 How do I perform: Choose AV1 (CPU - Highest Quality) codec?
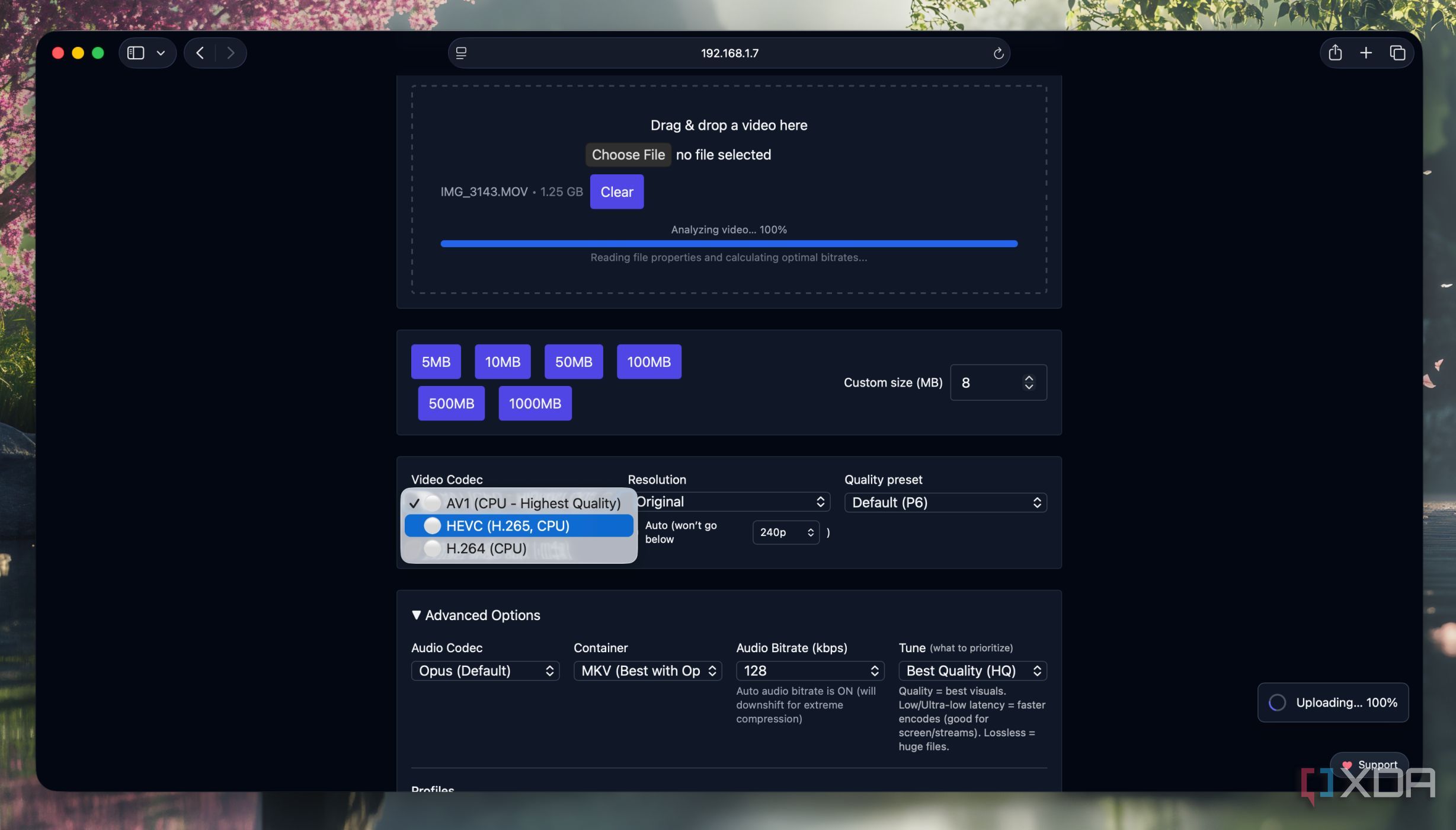(x=519, y=503)
